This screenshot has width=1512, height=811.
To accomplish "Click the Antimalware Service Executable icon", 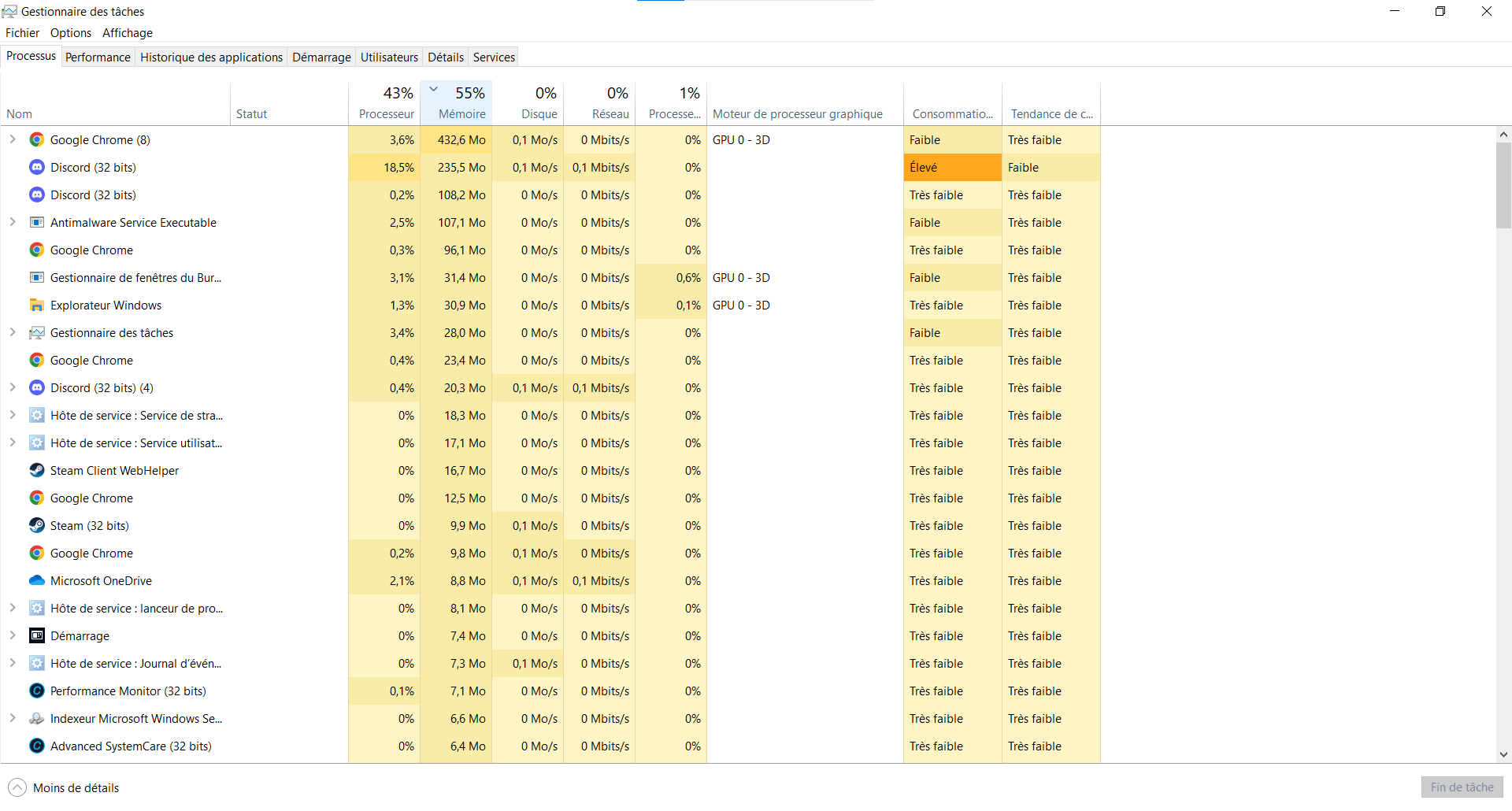I will coord(36,222).
